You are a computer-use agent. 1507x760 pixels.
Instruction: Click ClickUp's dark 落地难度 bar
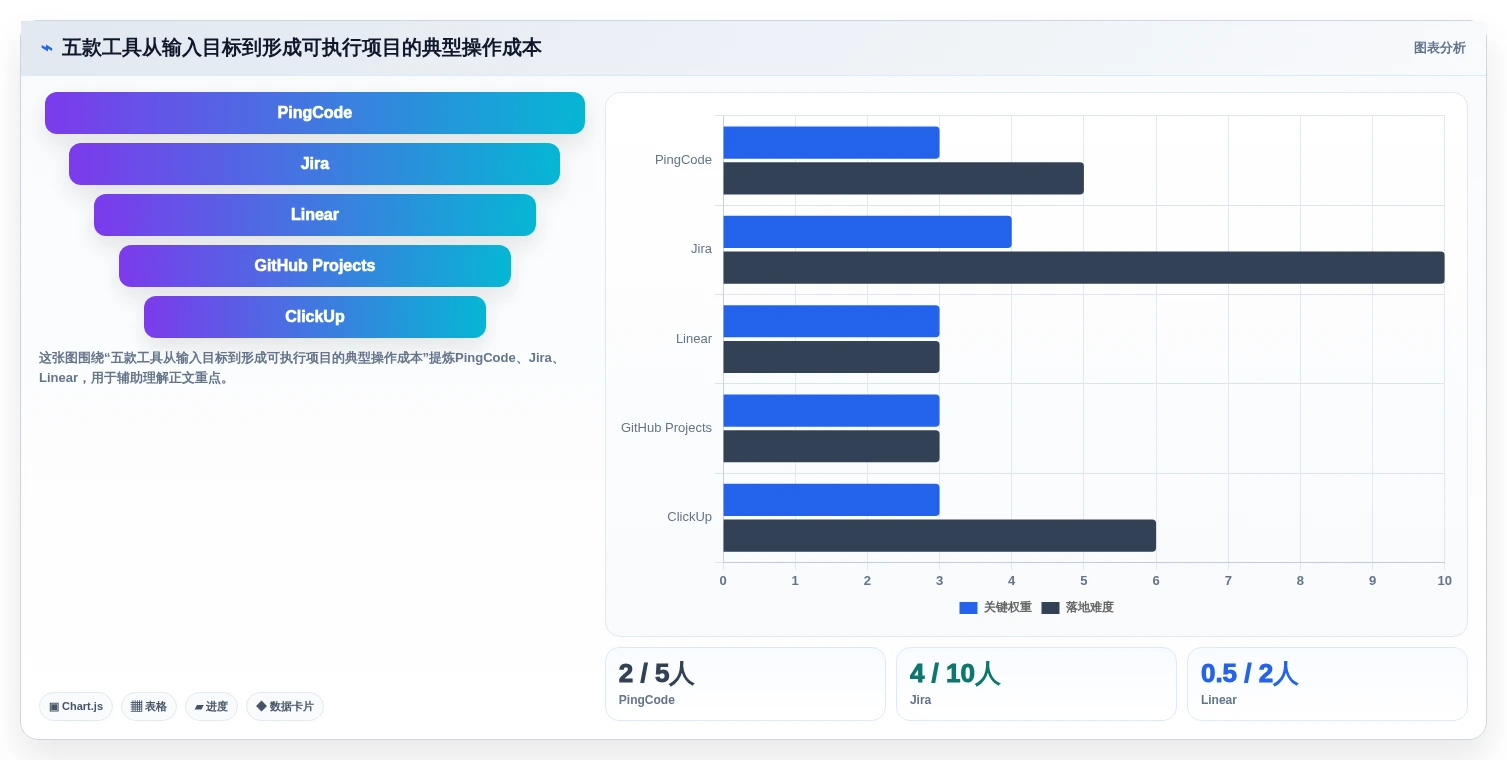[x=939, y=535]
